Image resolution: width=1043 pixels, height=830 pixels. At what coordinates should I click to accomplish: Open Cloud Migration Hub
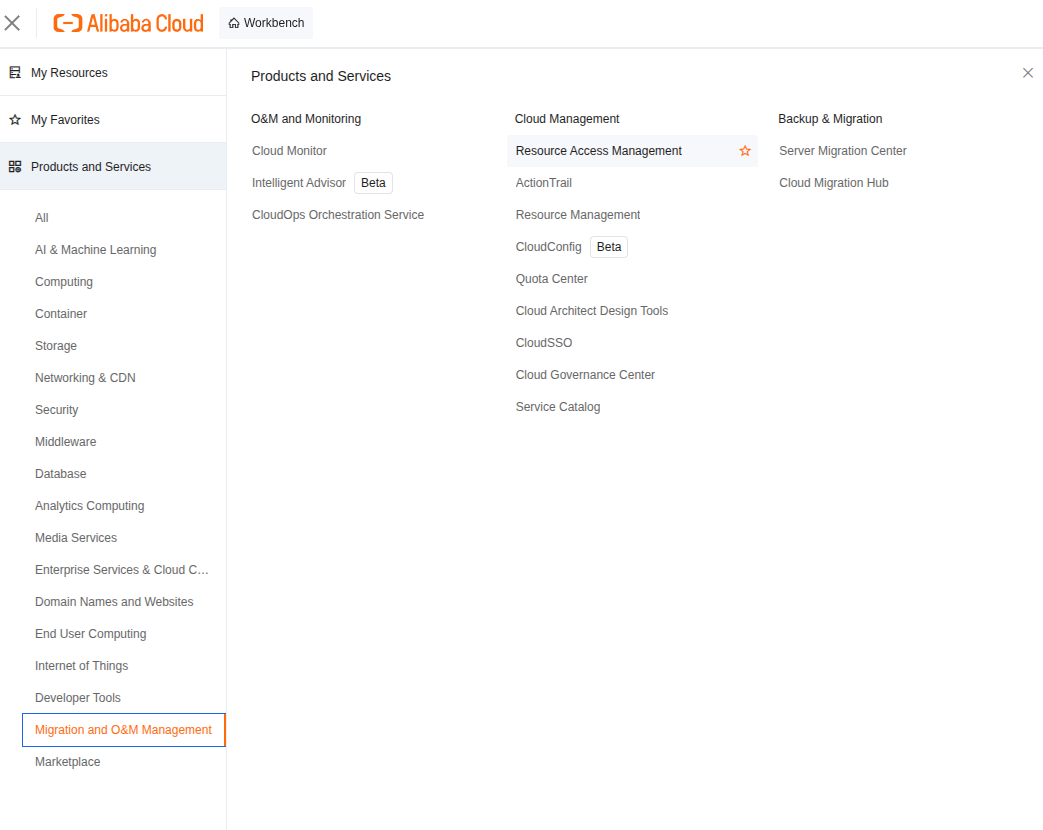[834, 183]
